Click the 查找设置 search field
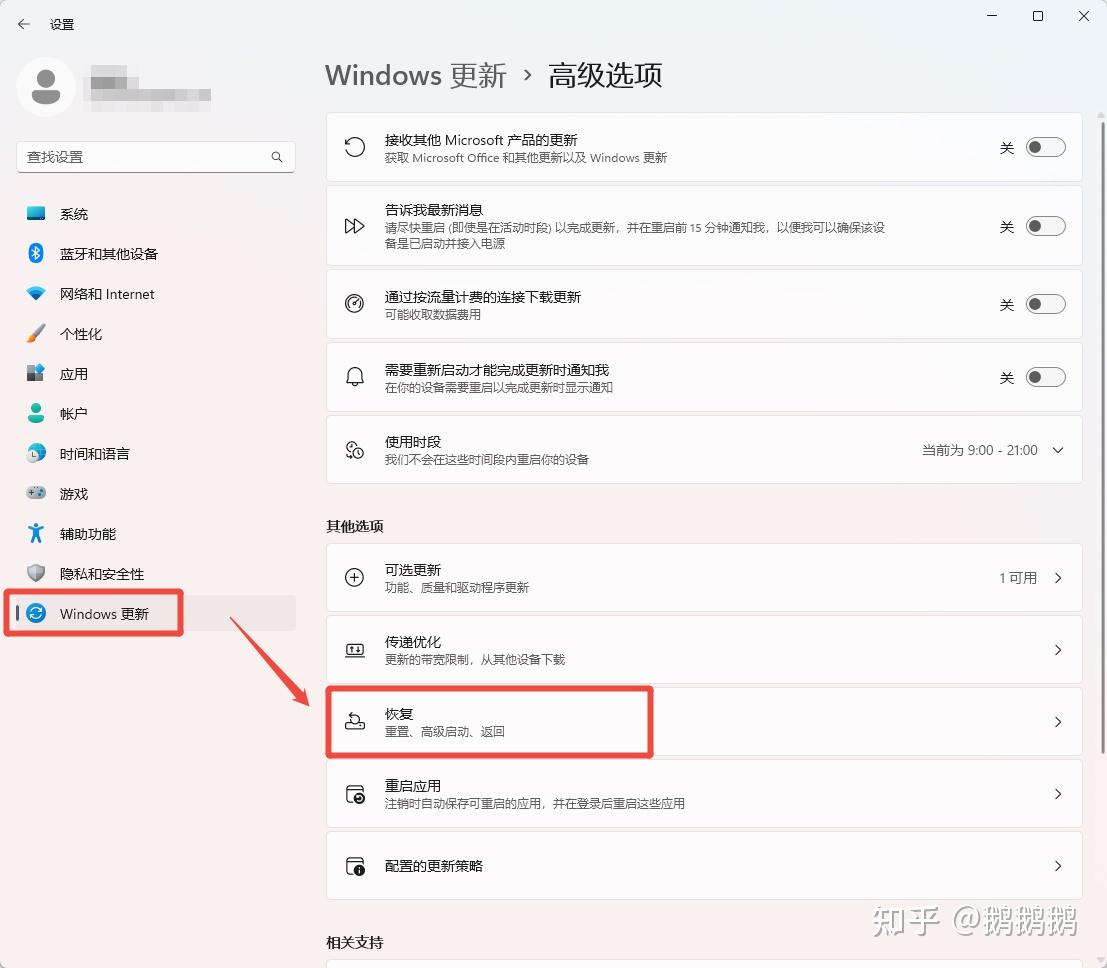1107x968 pixels. 155,157
